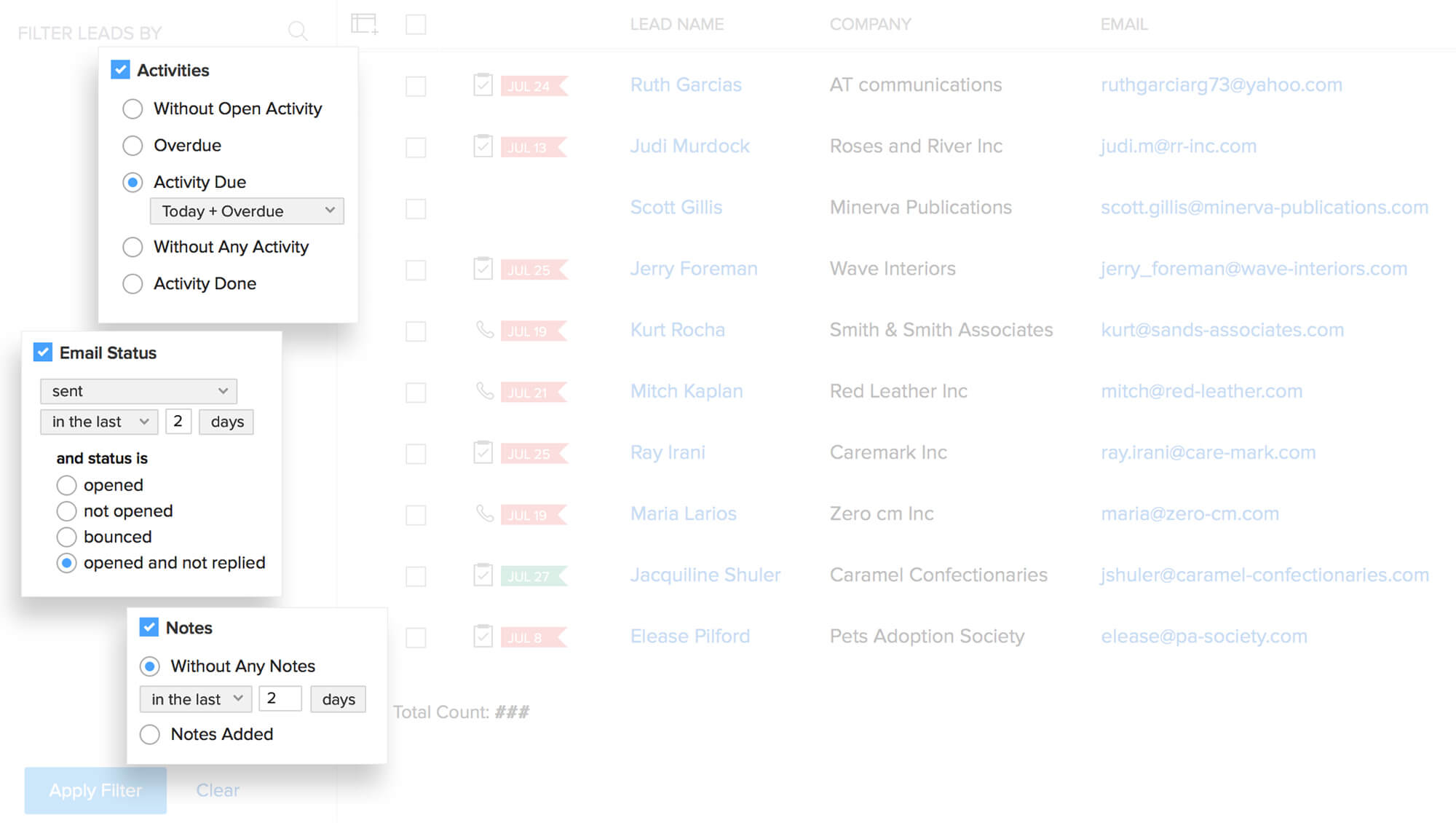Expand the sent email status dropdown
1456x823 pixels.
(x=138, y=391)
